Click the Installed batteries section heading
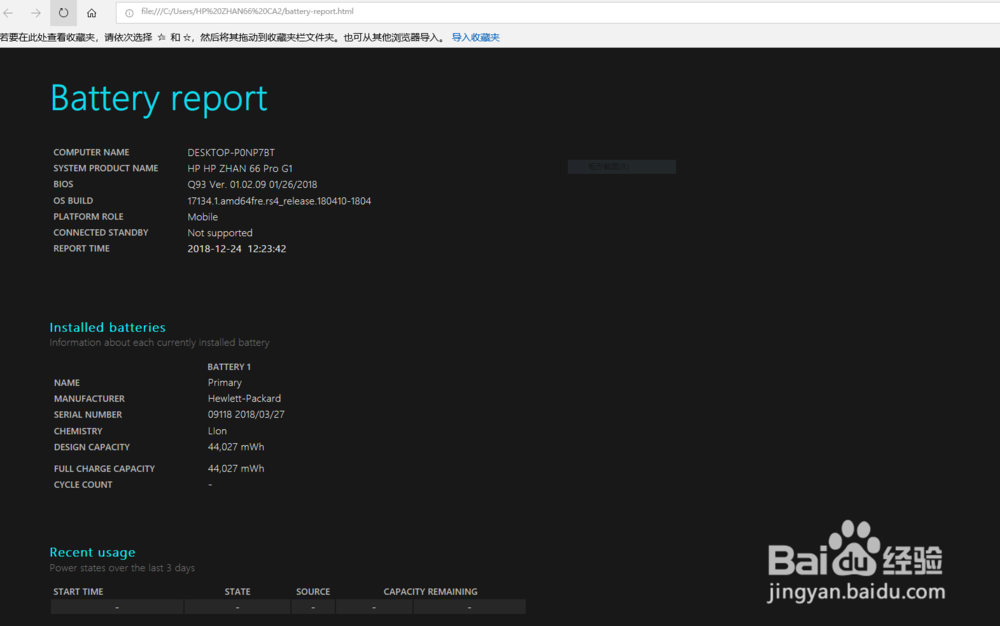1000x626 pixels. (x=108, y=327)
